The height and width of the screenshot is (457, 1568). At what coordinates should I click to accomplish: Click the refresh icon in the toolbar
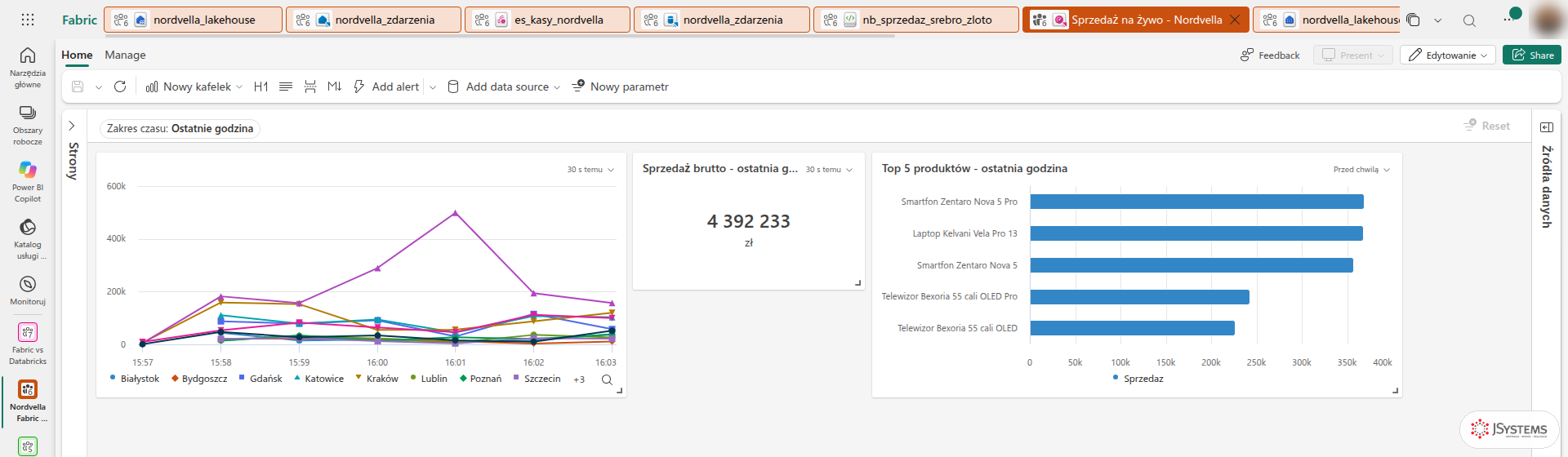(120, 87)
